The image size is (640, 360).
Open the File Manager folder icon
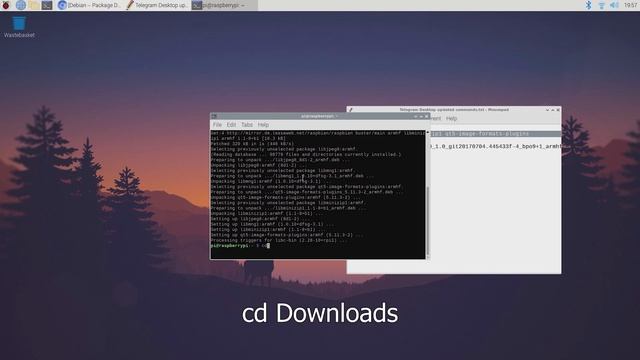pos(34,5)
